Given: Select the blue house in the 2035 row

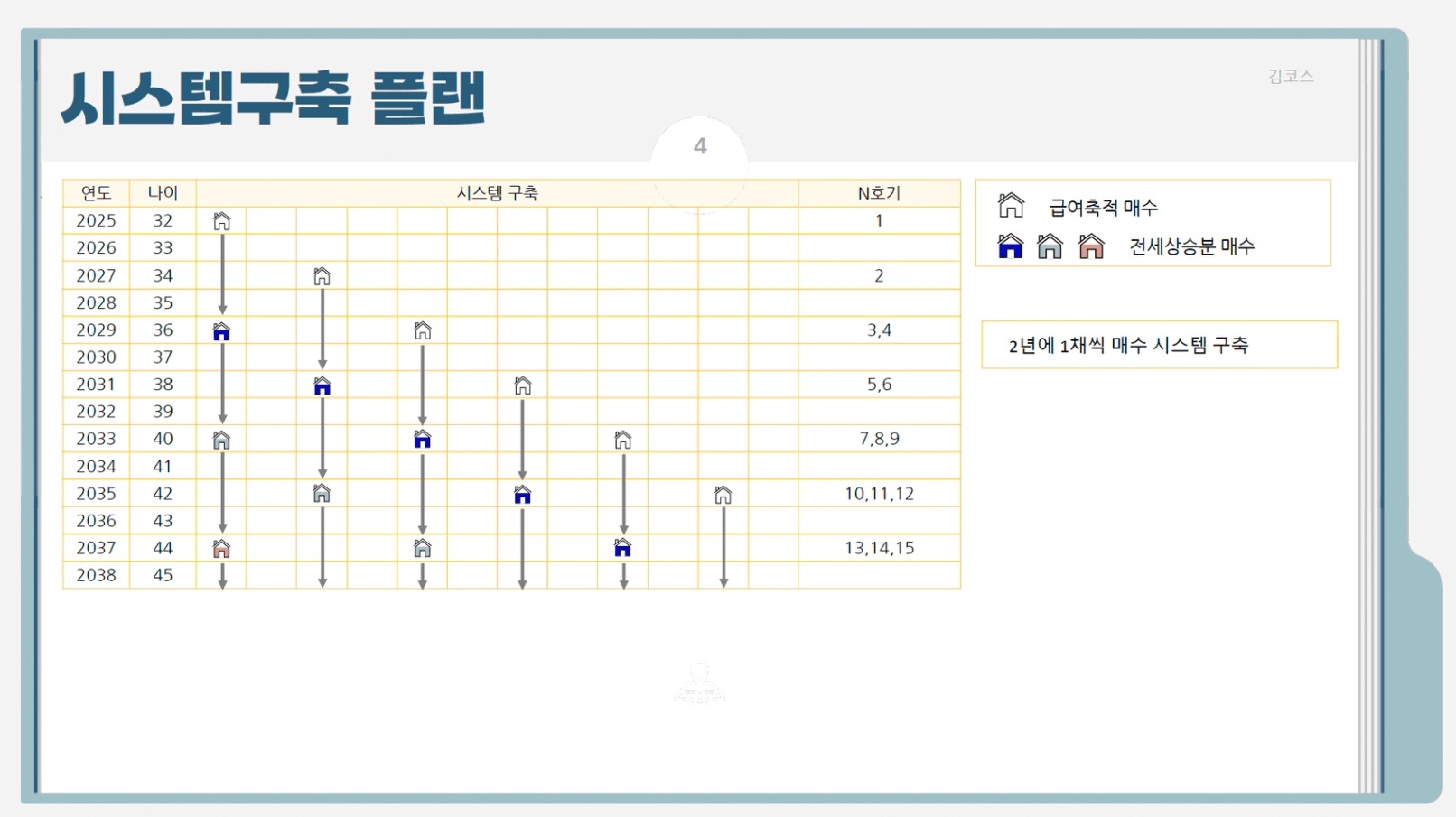Looking at the screenshot, I should (522, 495).
